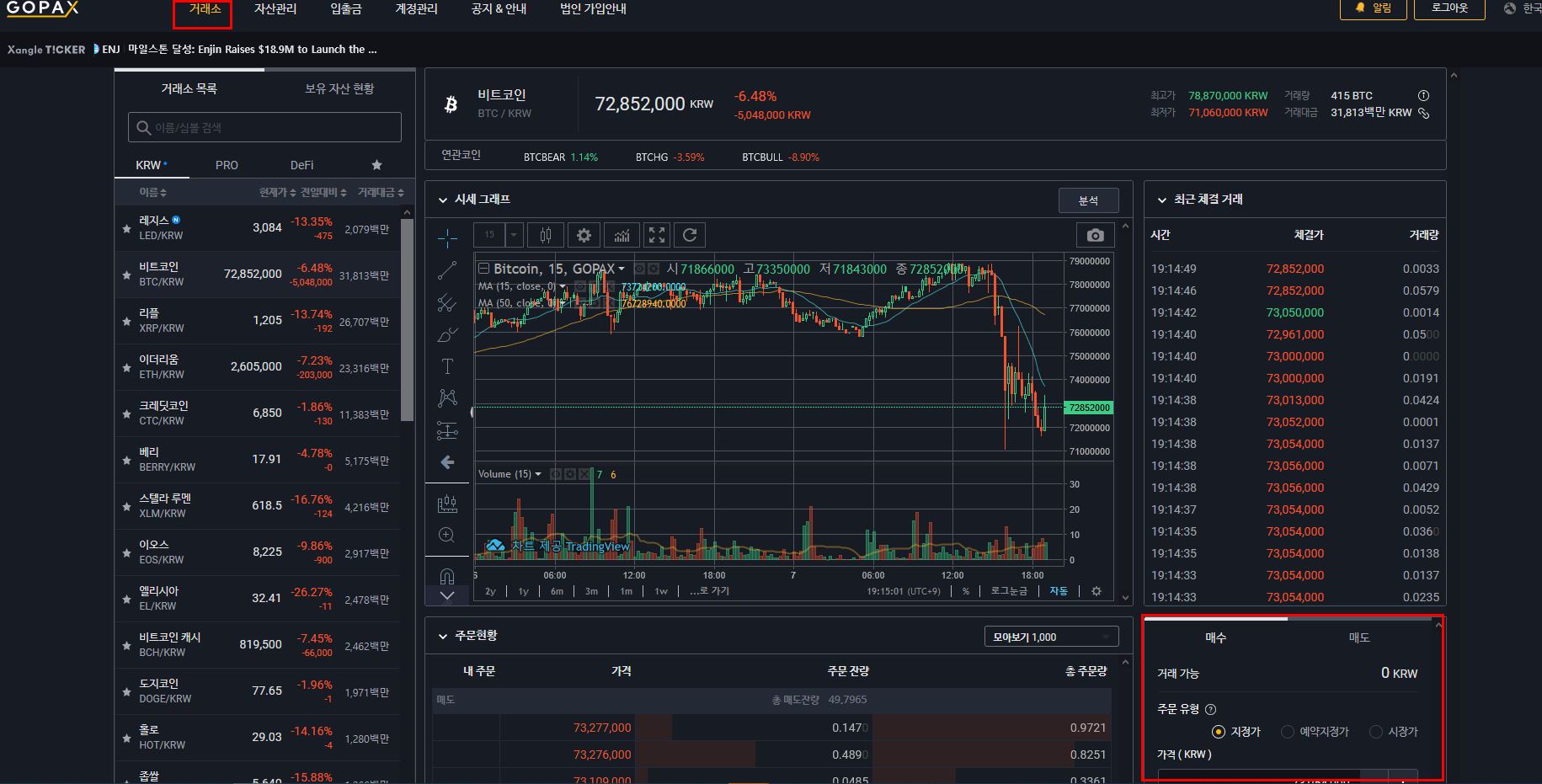Screen dimensions: 1542x784
Task: Select 예약지정가 order type radio
Action: (1287, 732)
